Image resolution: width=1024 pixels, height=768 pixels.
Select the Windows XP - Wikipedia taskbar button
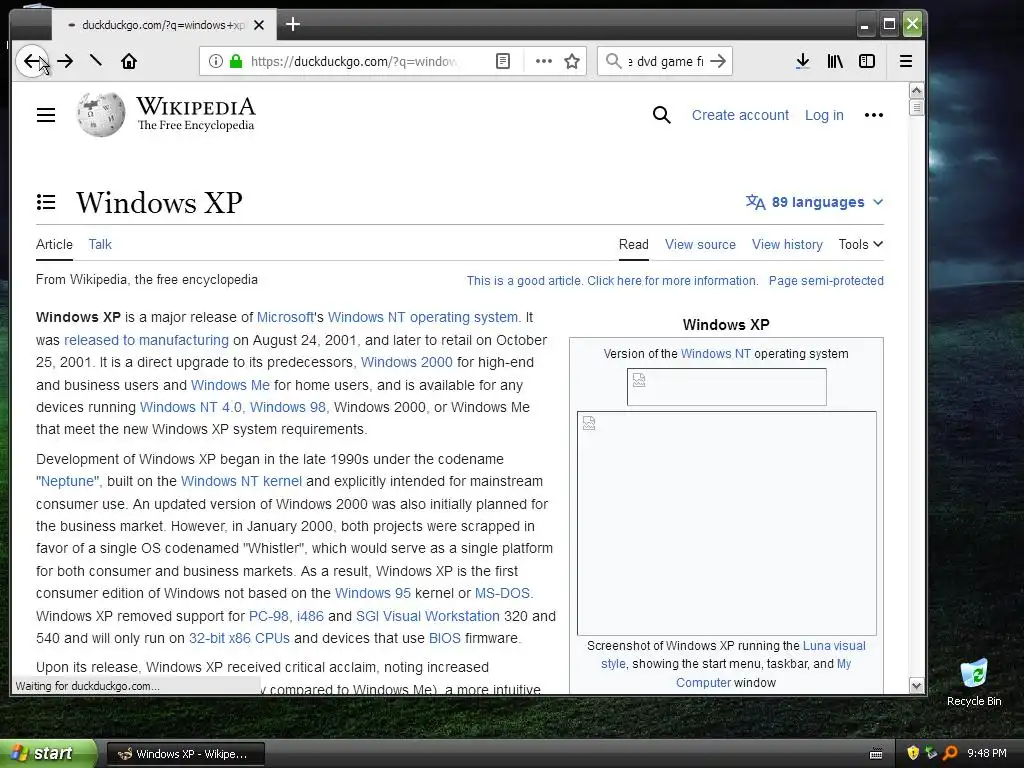185,754
